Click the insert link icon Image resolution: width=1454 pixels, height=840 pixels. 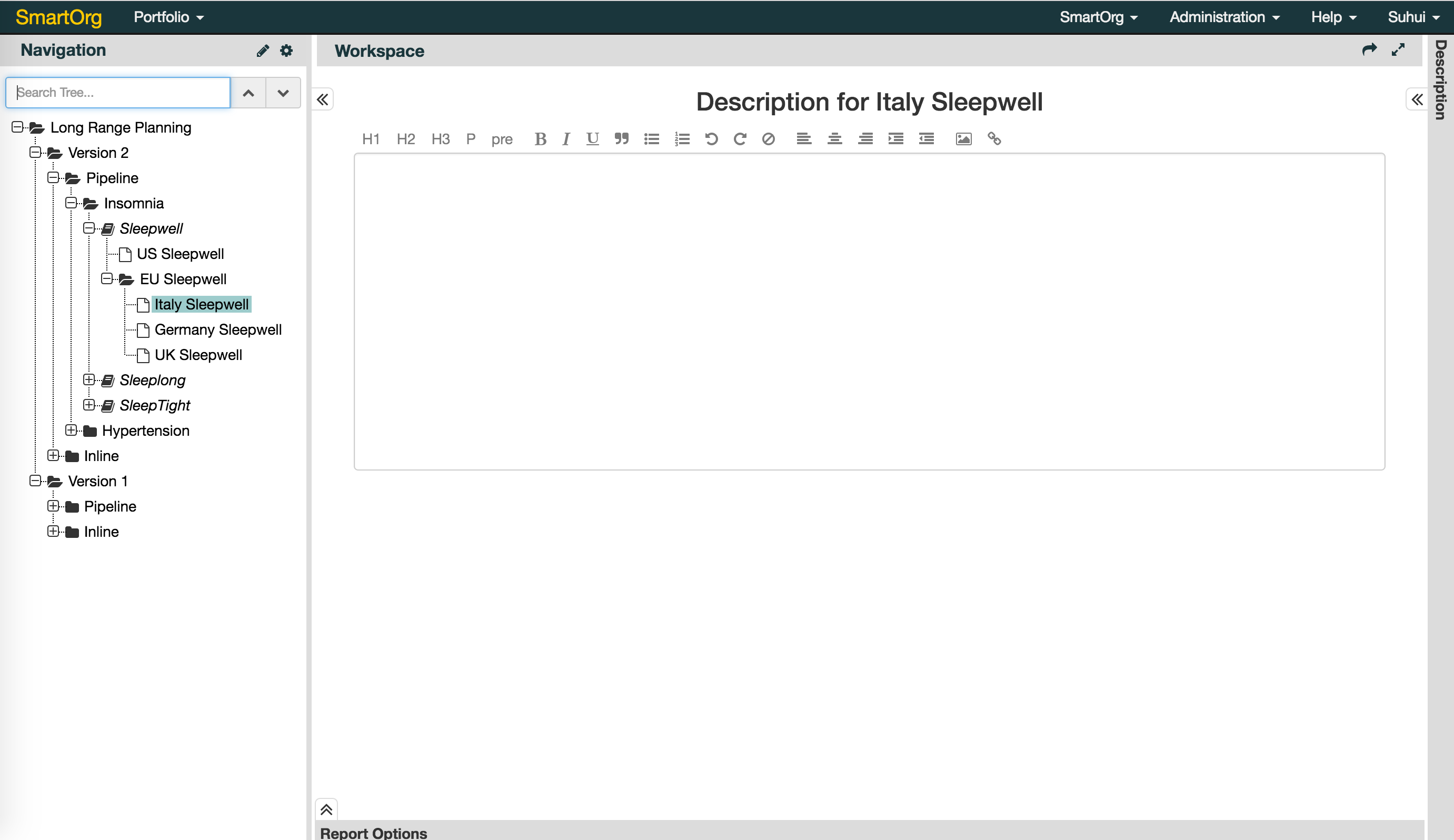994,139
